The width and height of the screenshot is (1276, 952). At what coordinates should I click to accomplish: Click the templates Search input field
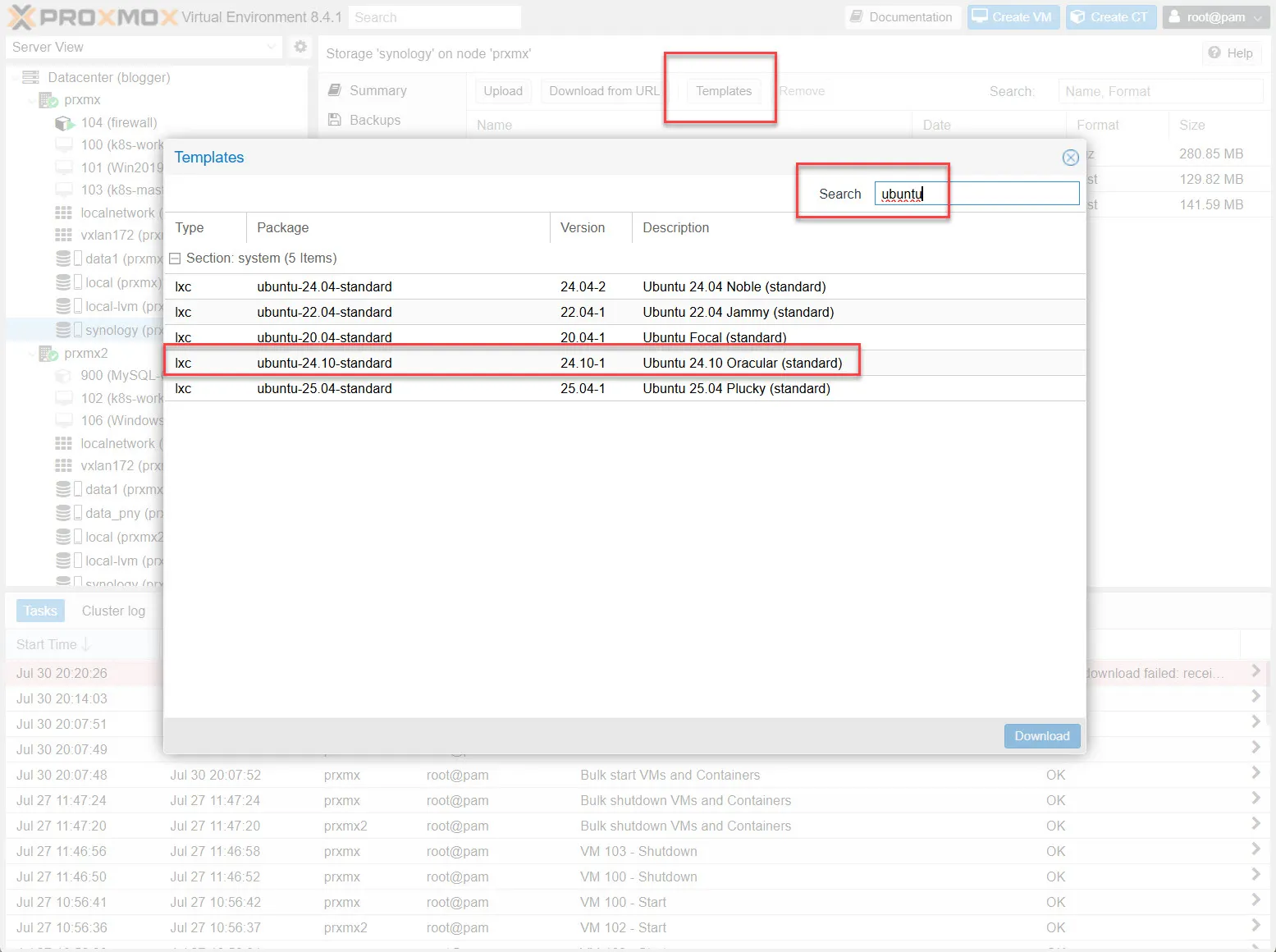coord(976,194)
